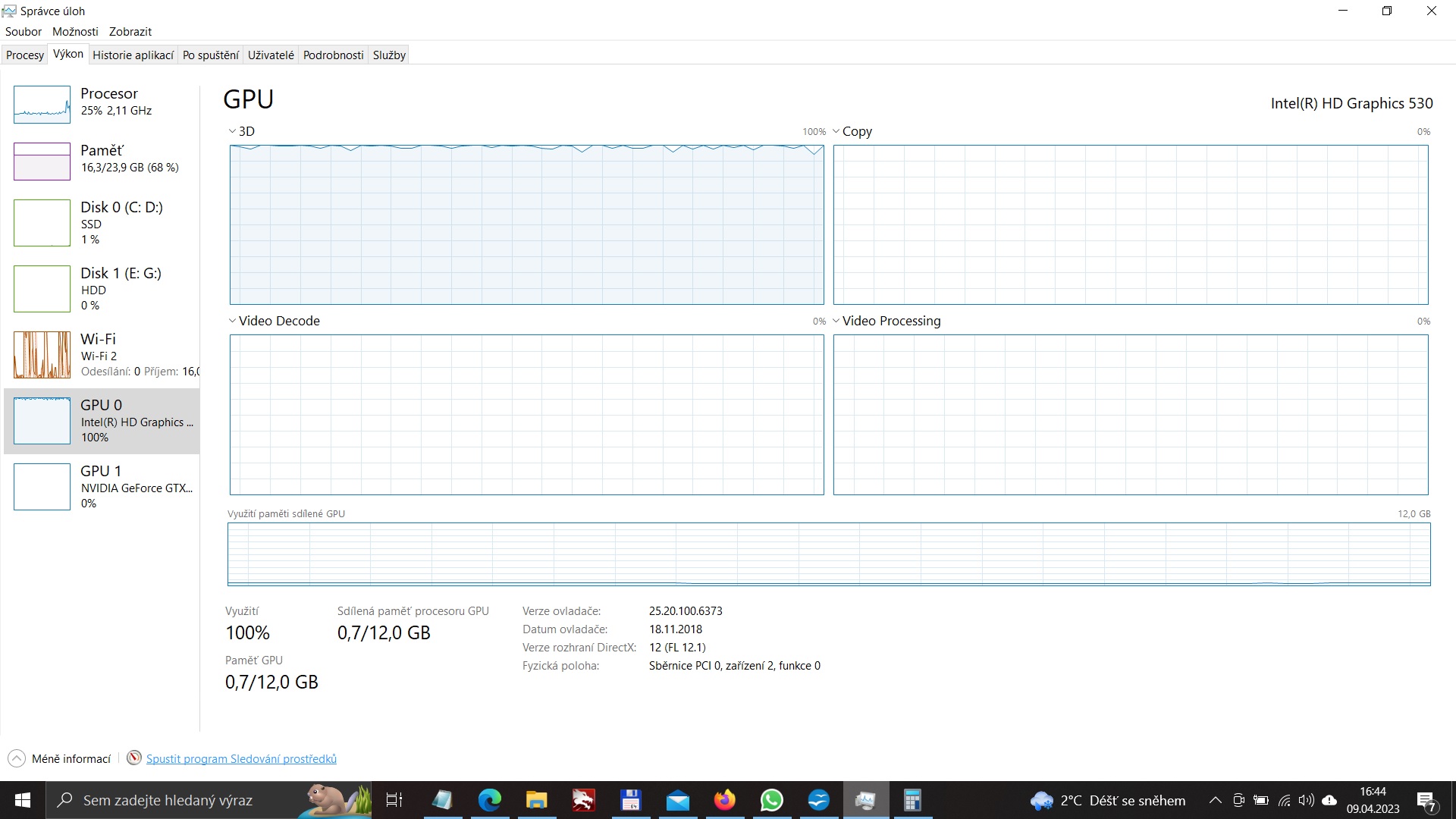
Task: Switch to the Podrobnosti tab
Action: [x=333, y=55]
